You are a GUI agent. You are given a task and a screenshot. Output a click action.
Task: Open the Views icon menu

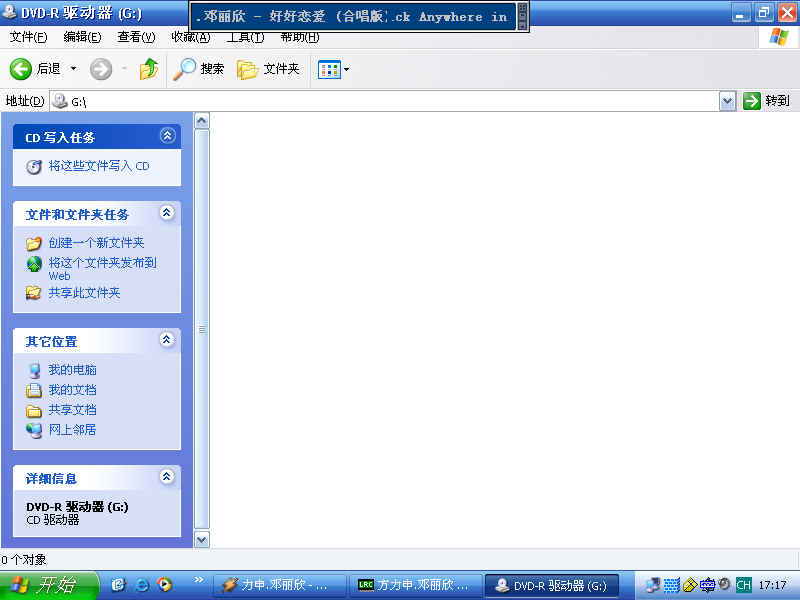point(334,69)
